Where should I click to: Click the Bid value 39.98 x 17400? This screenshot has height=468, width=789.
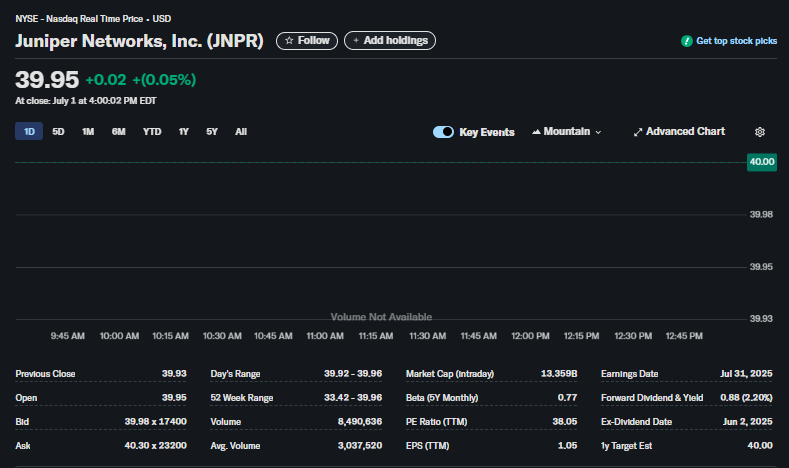(155, 422)
